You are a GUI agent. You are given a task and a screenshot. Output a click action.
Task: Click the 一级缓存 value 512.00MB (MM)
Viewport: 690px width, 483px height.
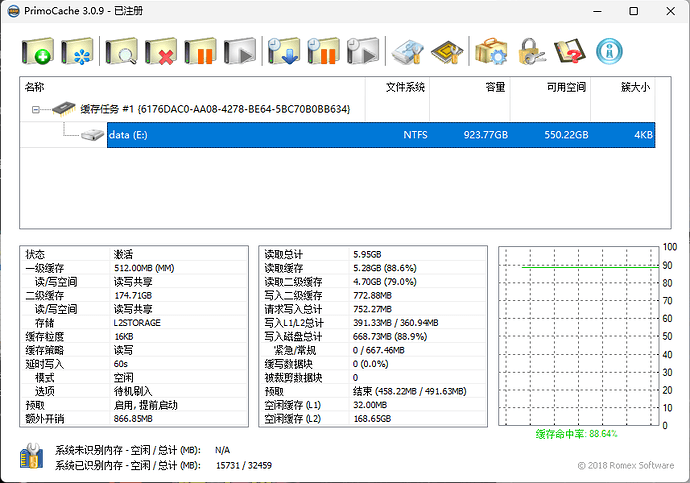coord(144,268)
